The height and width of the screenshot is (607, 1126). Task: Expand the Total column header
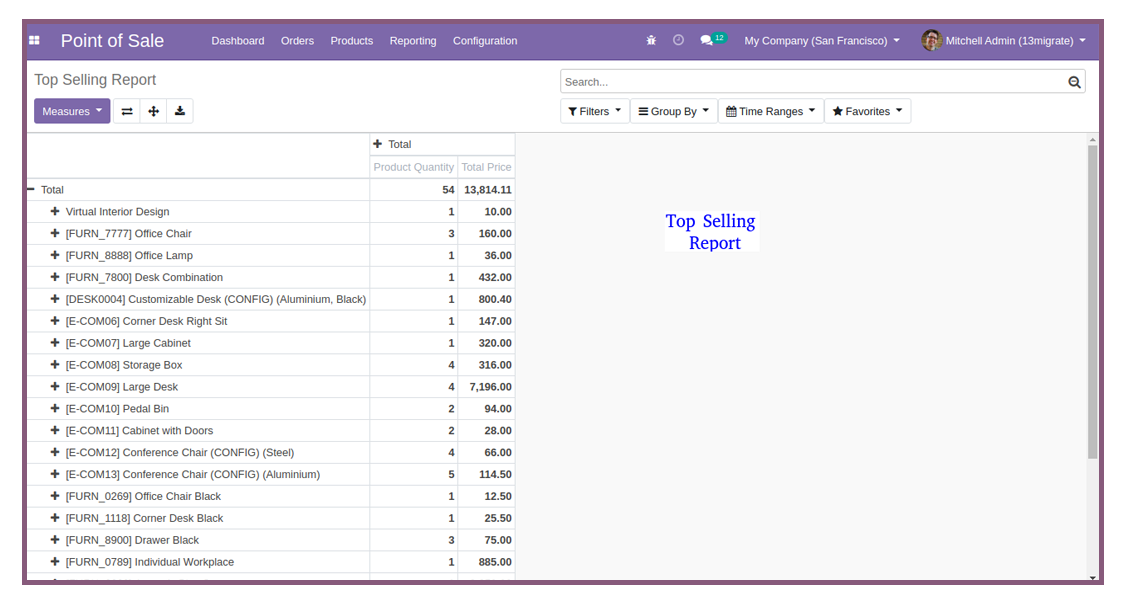(x=378, y=144)
